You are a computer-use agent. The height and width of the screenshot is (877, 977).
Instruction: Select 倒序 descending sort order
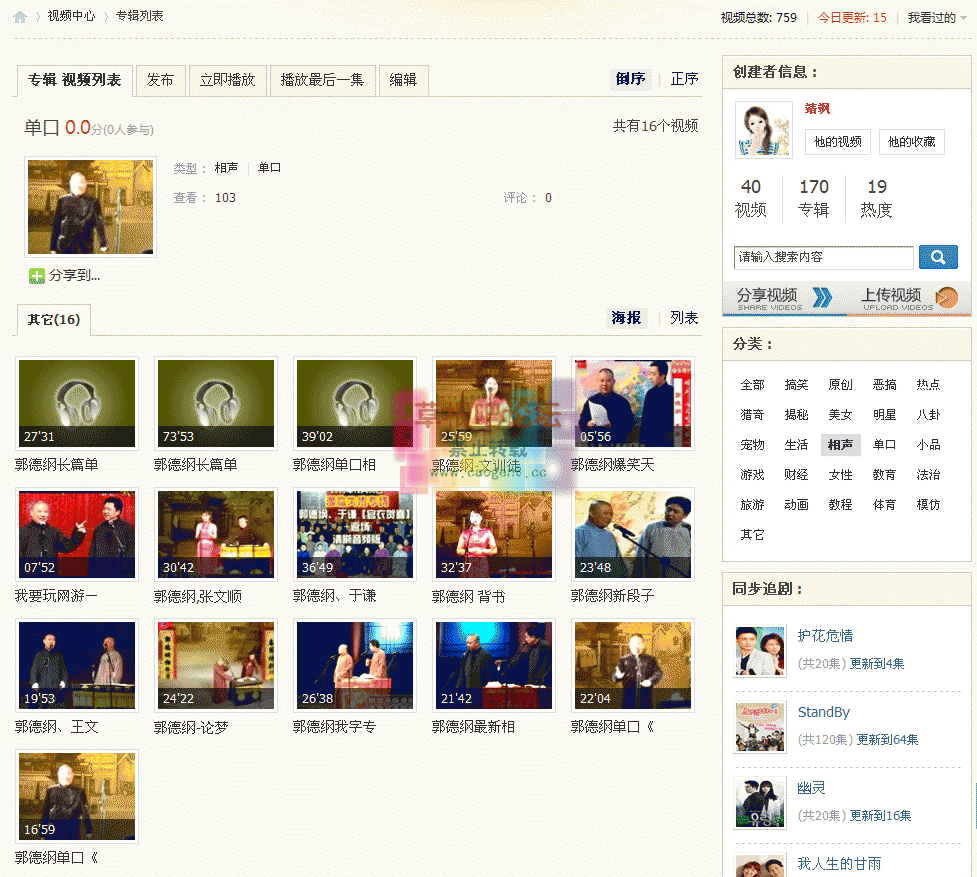(630, 79)
